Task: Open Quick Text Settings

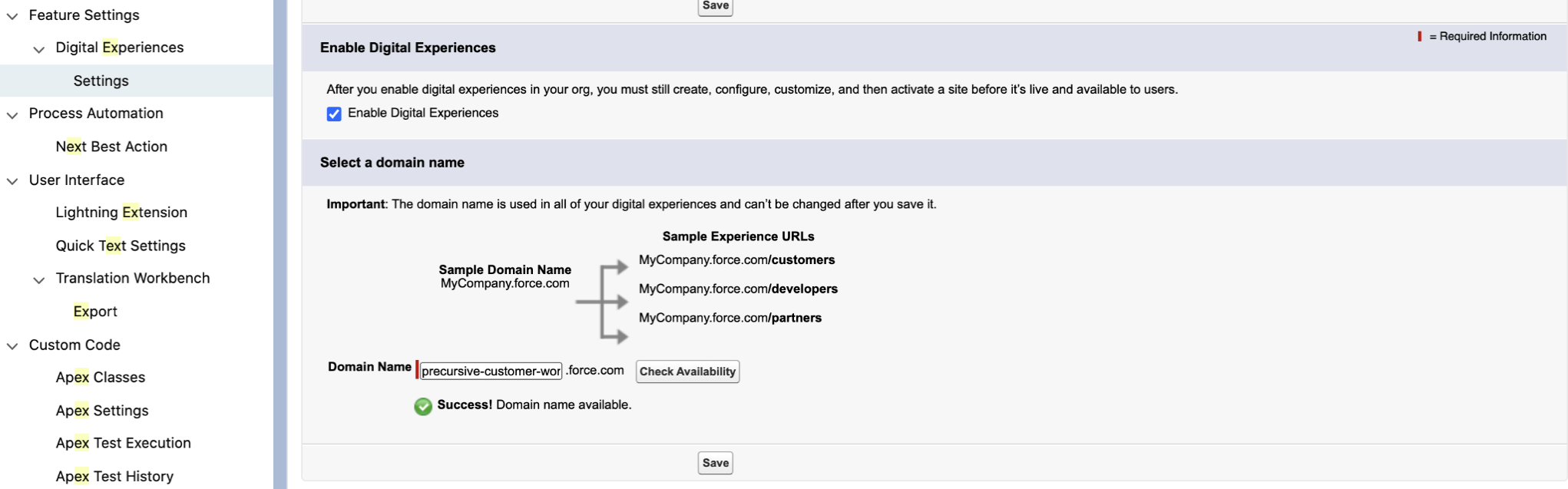Action: click(120, 245)
